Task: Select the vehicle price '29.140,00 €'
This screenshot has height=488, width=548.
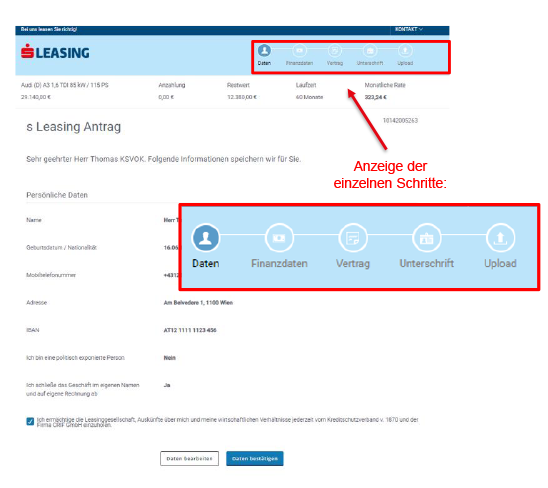Action: (36, 97)
